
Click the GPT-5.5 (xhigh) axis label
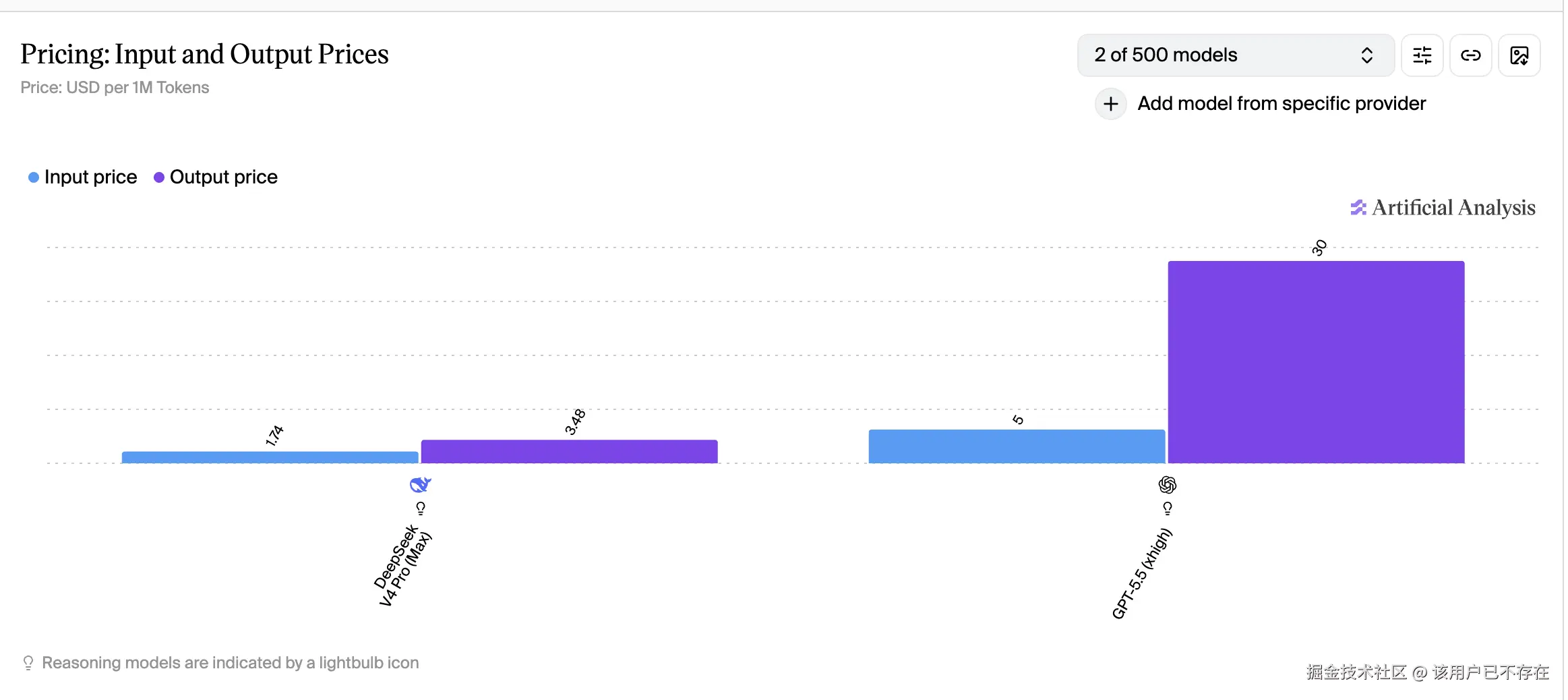coord(1141,574)
